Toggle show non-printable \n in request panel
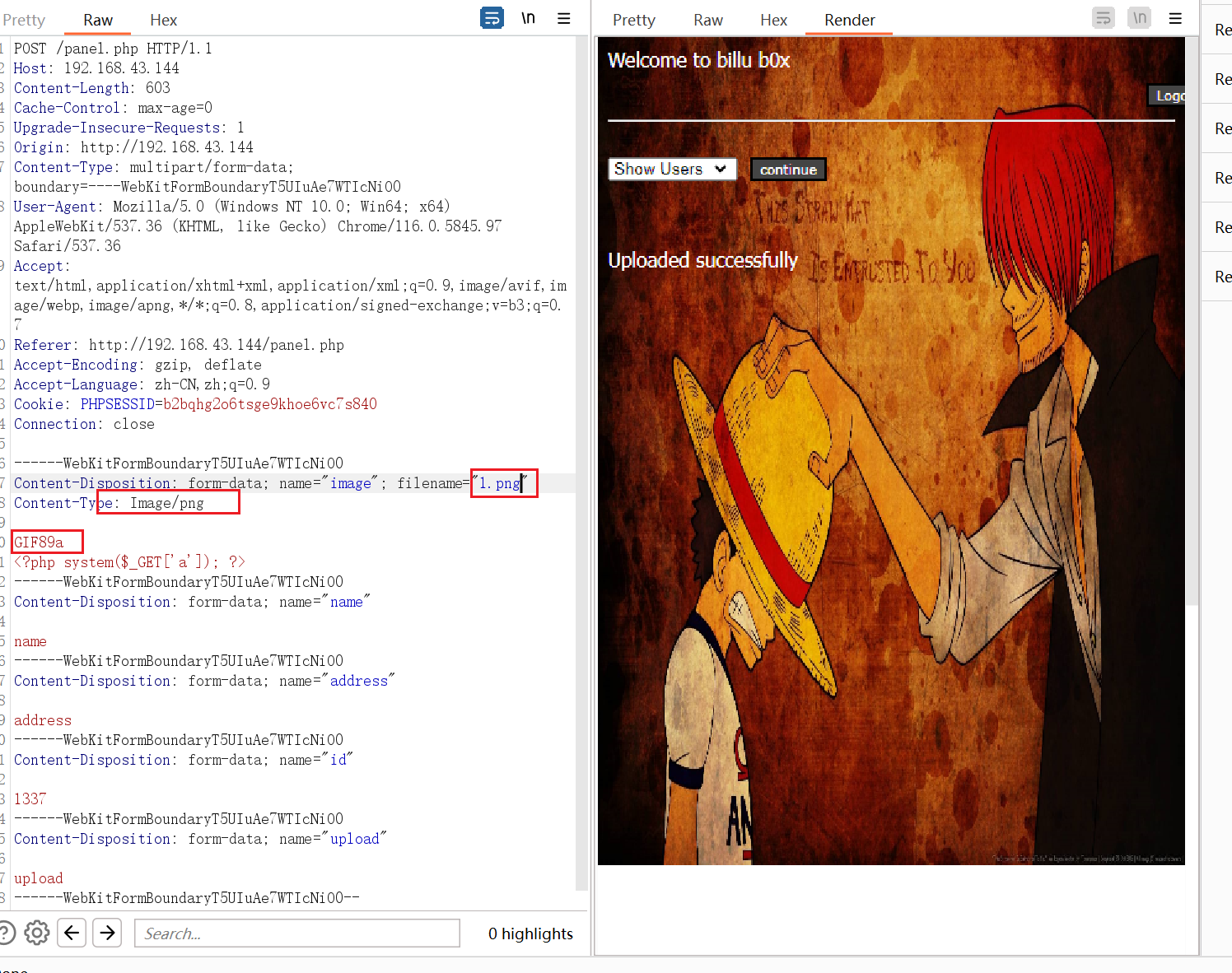Viewport: 1232px width, 973px height. (x=528, y=18)
